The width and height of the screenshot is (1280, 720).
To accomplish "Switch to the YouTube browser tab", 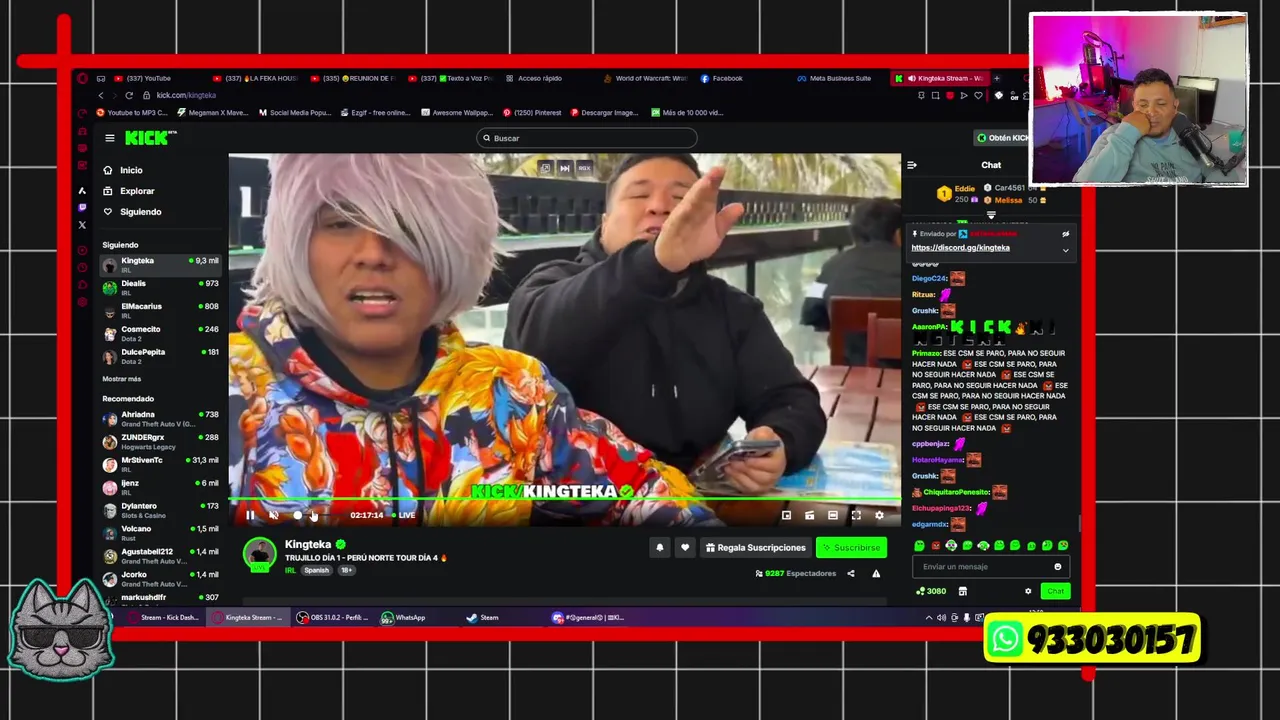I will tap(143, 78).
